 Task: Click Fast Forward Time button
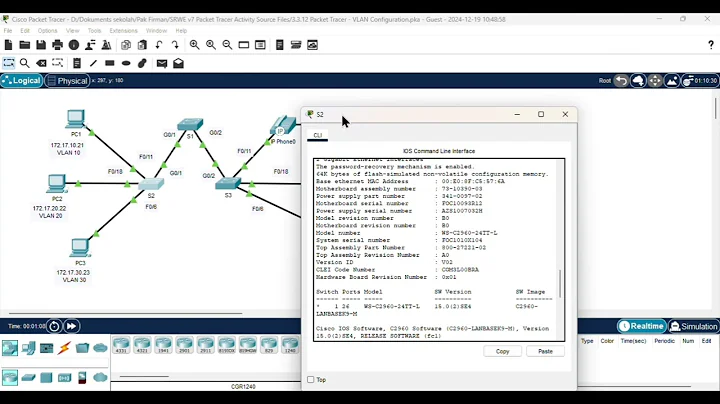72,326
